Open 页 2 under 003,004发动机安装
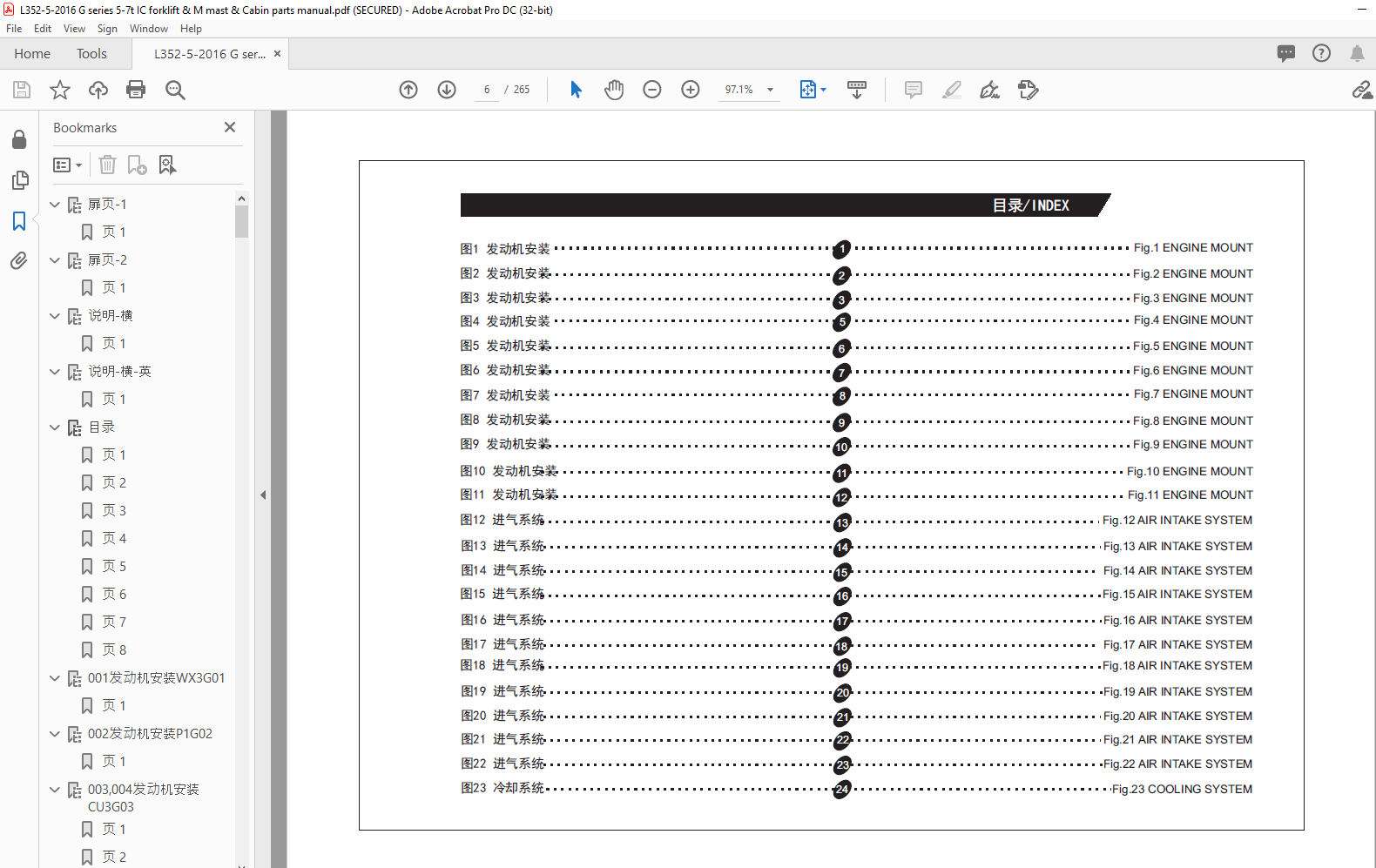The image size is (1376, 868). (114, 858)
